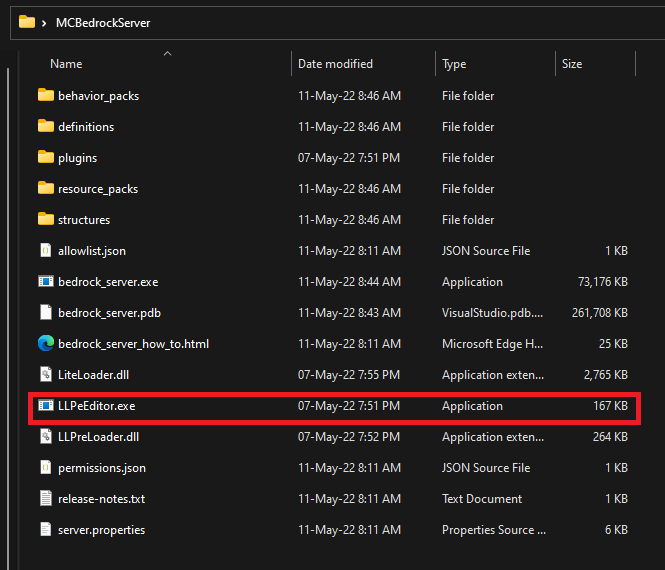This screenshot has width=665, height=570.
Task: Select the release-notes.txt file name
Action: [x=101, y=499]
